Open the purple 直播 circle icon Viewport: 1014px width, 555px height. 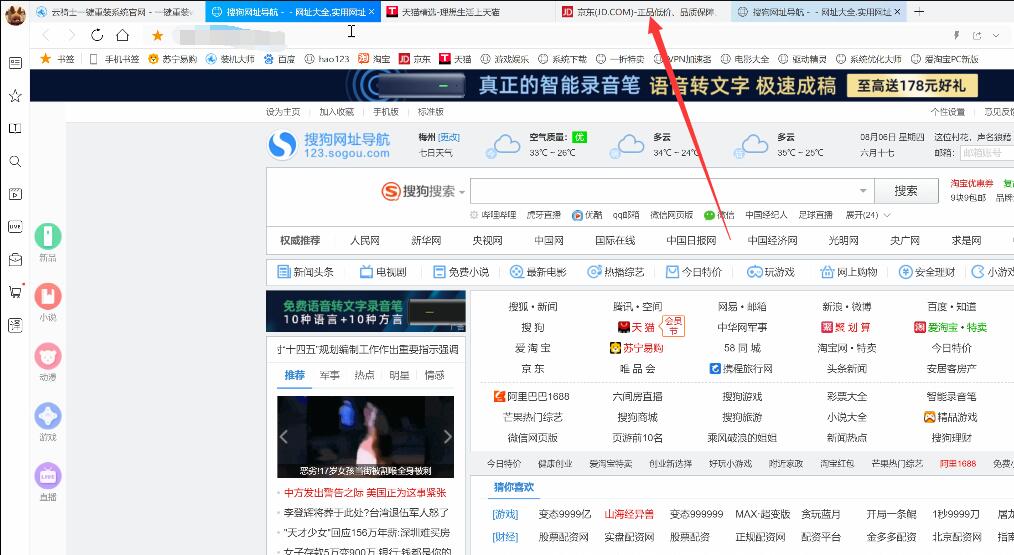click(48, 476)
